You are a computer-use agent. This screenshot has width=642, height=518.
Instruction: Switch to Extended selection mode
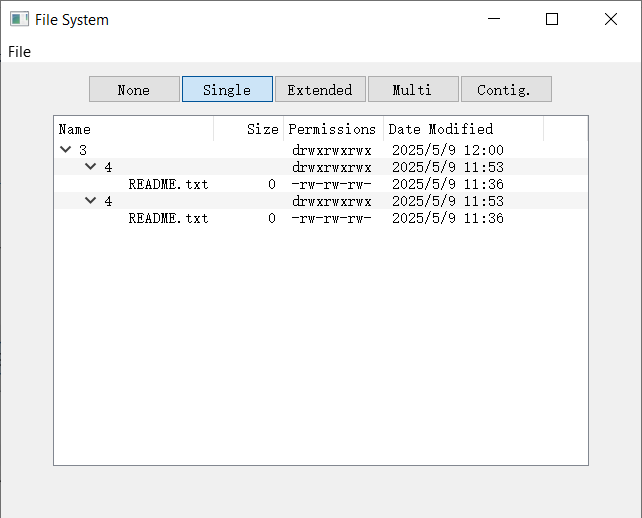point(320,89)
